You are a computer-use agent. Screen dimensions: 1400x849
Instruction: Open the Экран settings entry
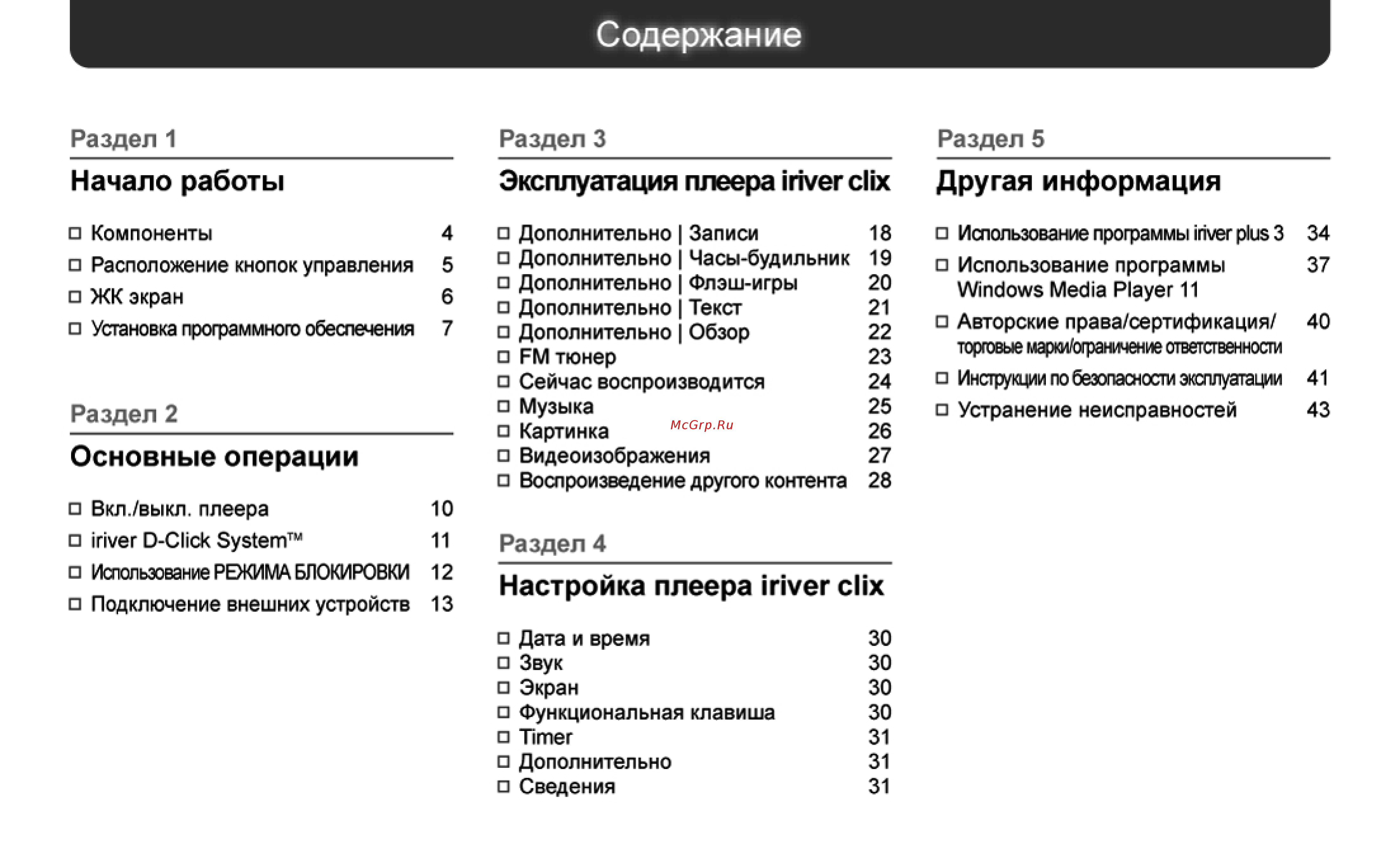point(548,688)
